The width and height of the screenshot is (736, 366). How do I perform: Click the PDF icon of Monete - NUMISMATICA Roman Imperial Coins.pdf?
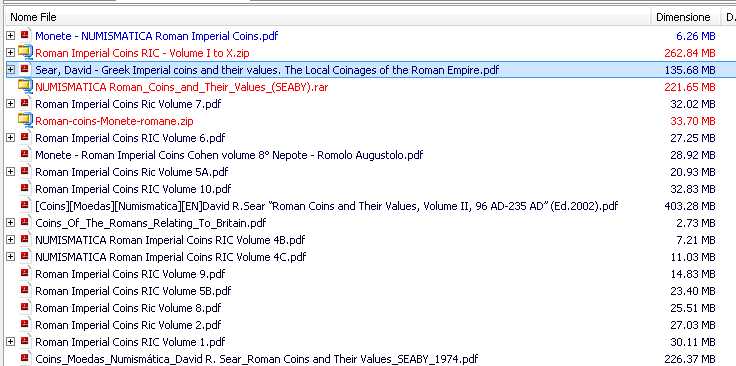(x=25, y=36)
